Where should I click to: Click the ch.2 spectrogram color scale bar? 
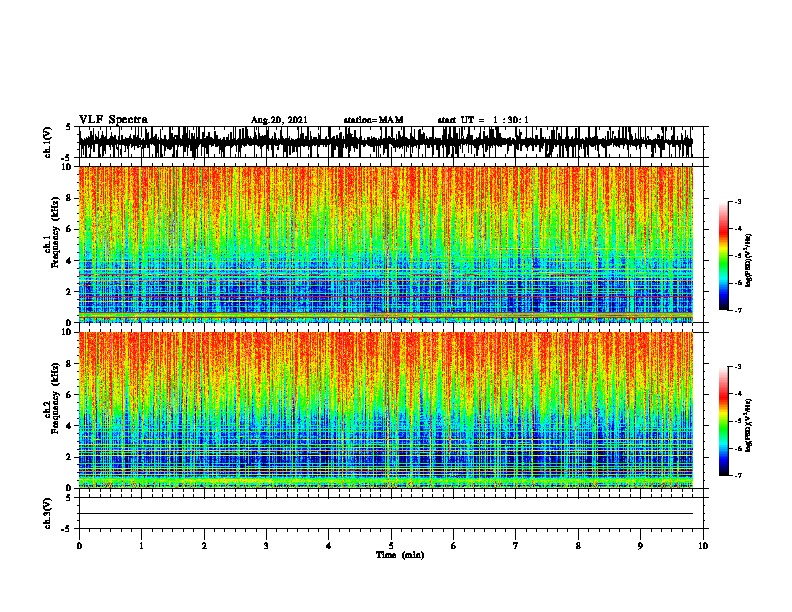click(x=724, y=421)
